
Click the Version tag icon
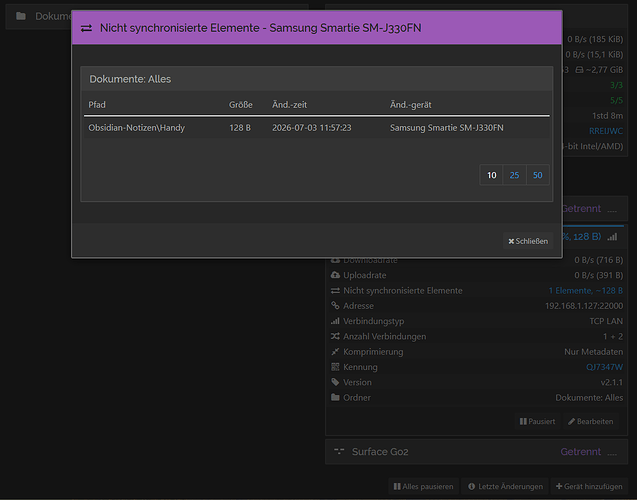click(335, 382)
